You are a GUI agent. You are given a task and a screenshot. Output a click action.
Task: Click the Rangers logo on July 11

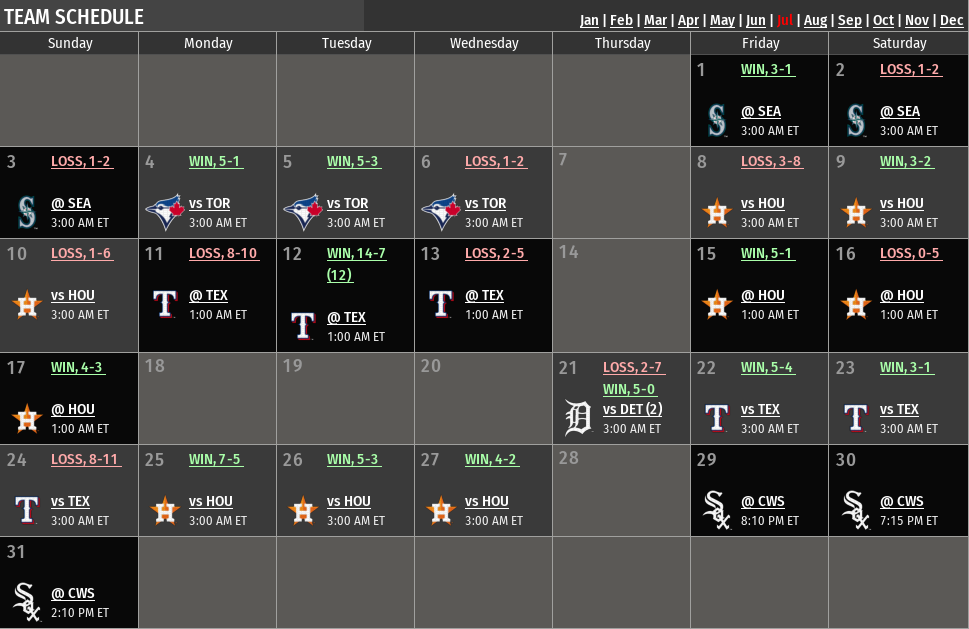coord(165,304)
